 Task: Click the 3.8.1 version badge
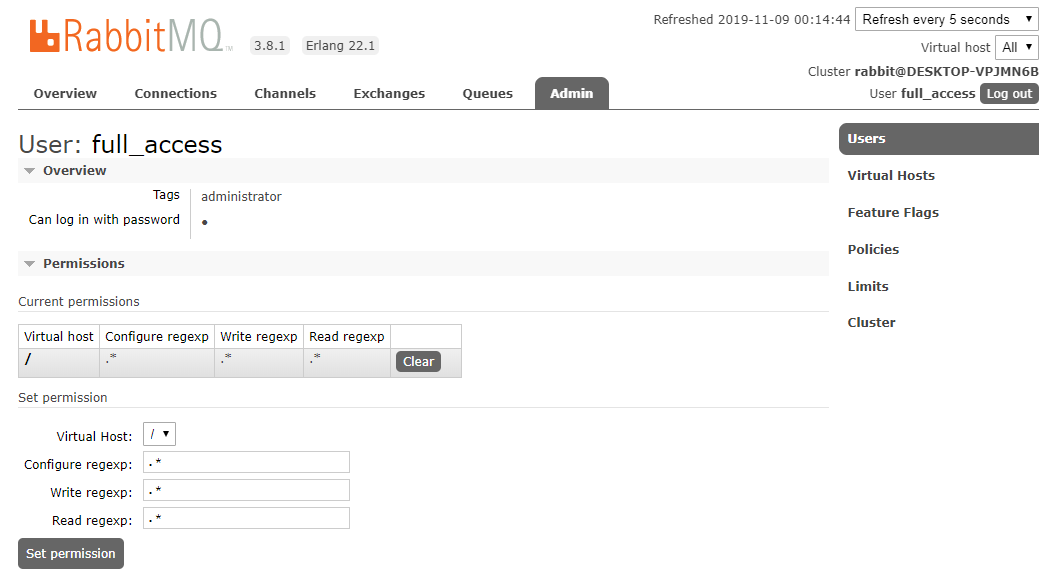click(269, 46)
